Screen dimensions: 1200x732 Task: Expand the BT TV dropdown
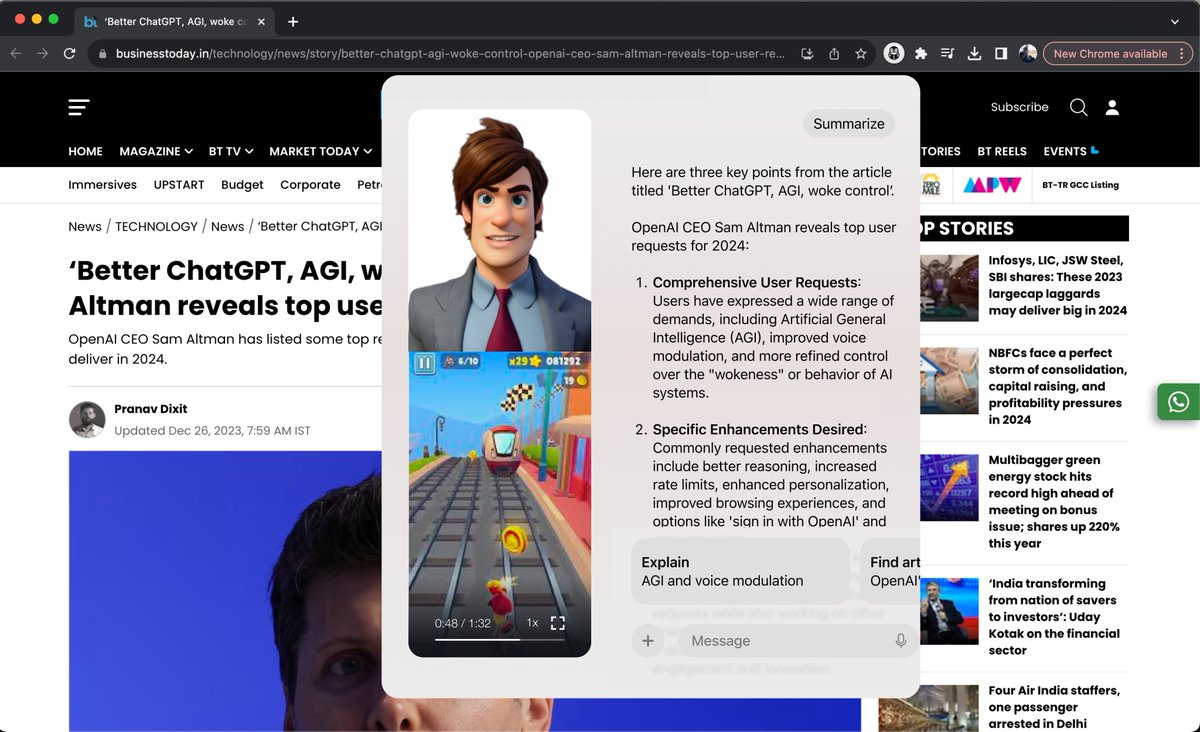tap(231, 151)
